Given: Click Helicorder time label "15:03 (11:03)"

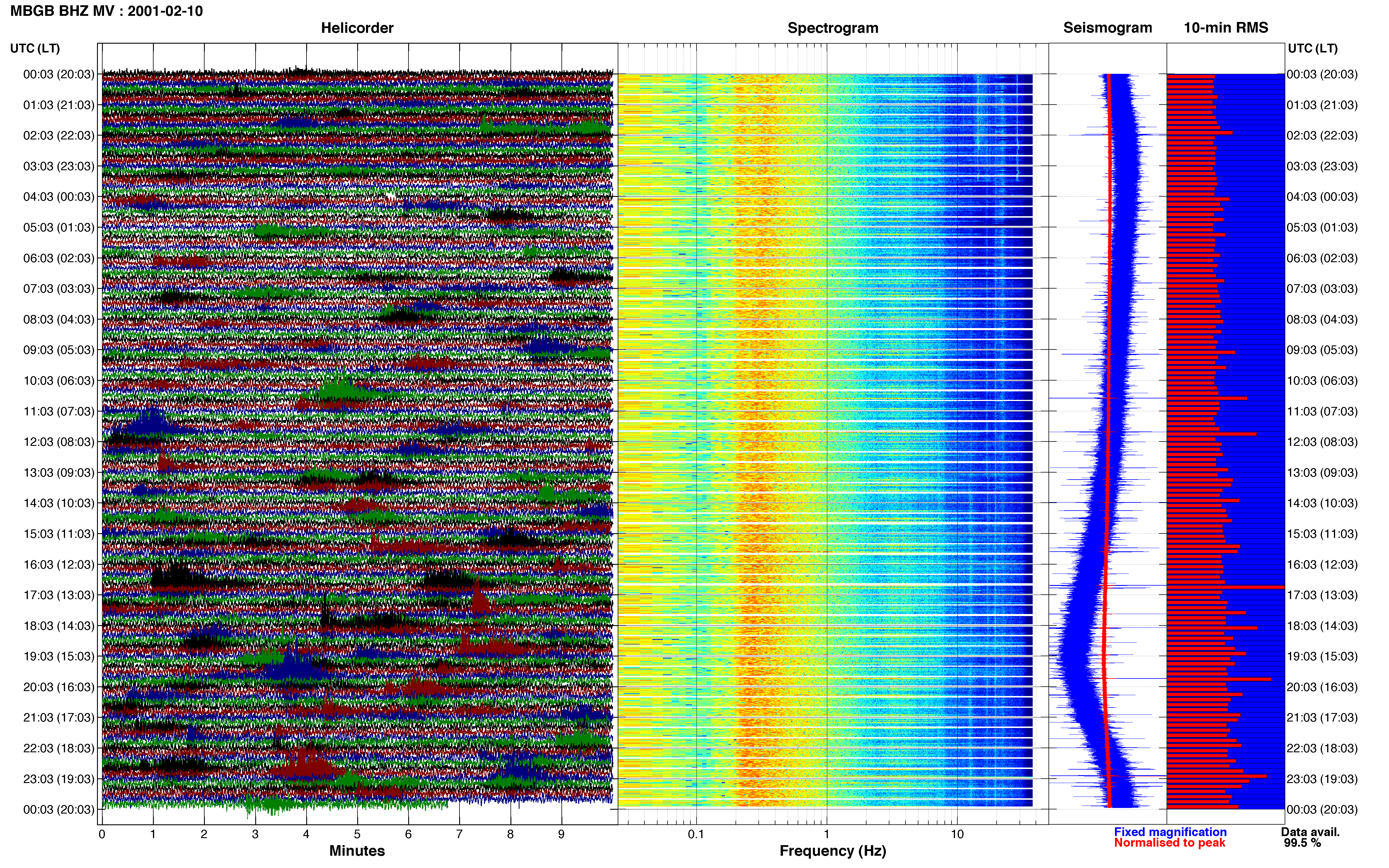Looking at the screenshot, I should pos(59,534).
